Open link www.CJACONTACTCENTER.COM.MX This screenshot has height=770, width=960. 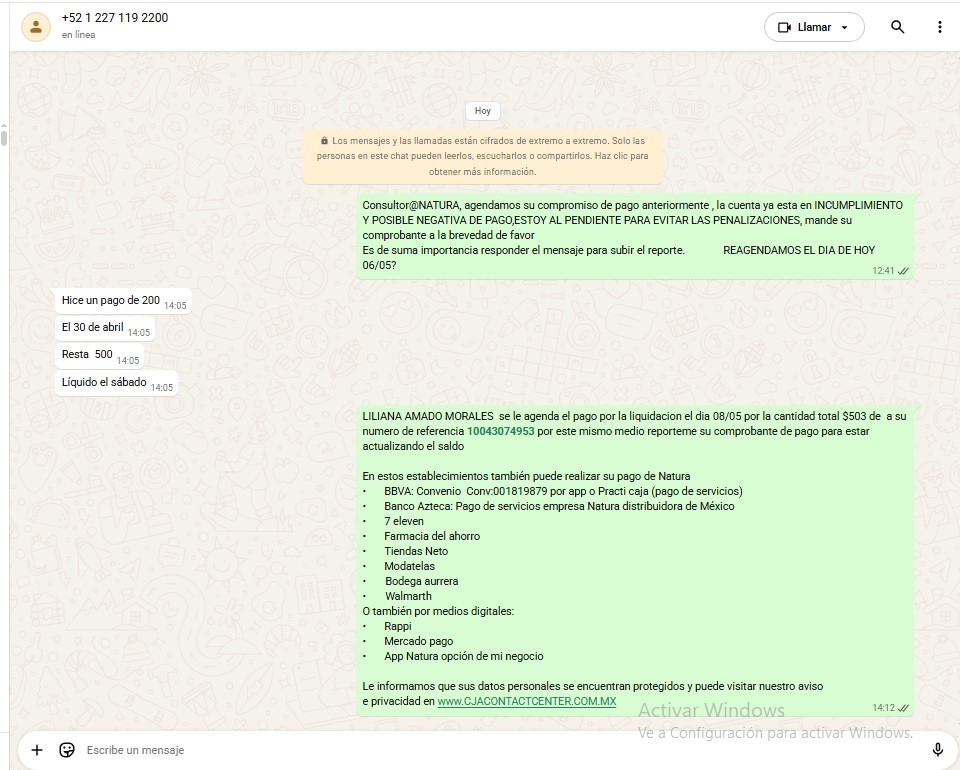527,701
